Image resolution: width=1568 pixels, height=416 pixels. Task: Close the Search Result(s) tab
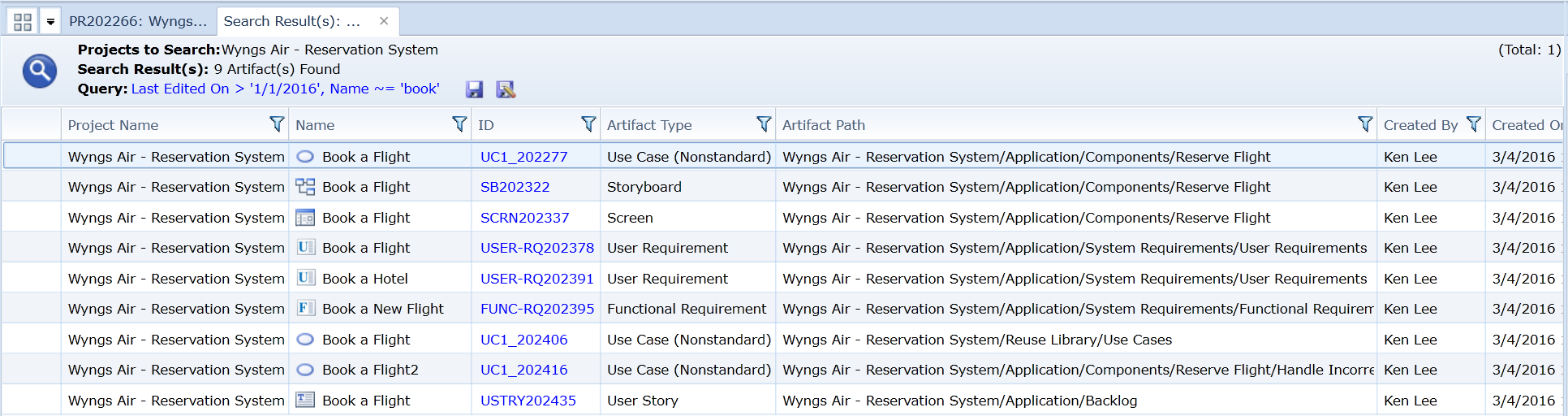pyautogui.click(x=384, y=21)
